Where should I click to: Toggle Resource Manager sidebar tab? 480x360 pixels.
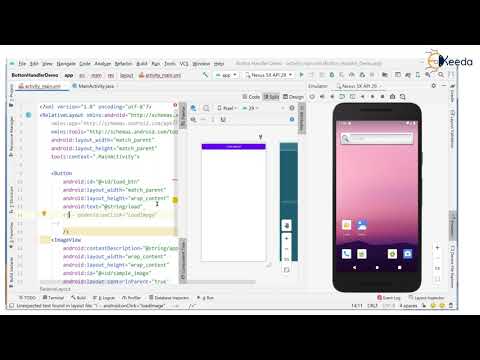pyautogui.click(x=11, y=137)
